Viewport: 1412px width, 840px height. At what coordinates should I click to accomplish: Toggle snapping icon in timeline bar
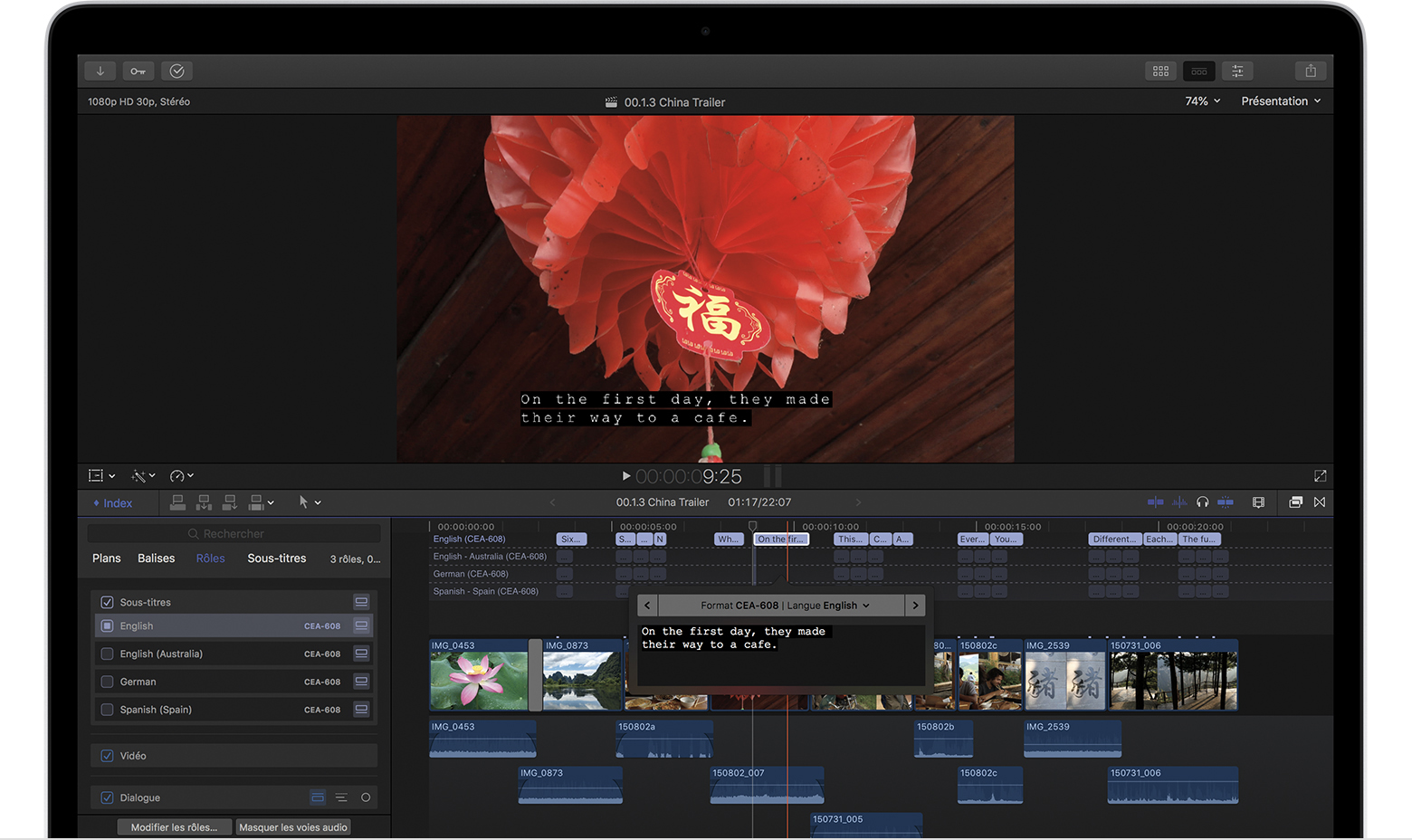coord(1226,501)
